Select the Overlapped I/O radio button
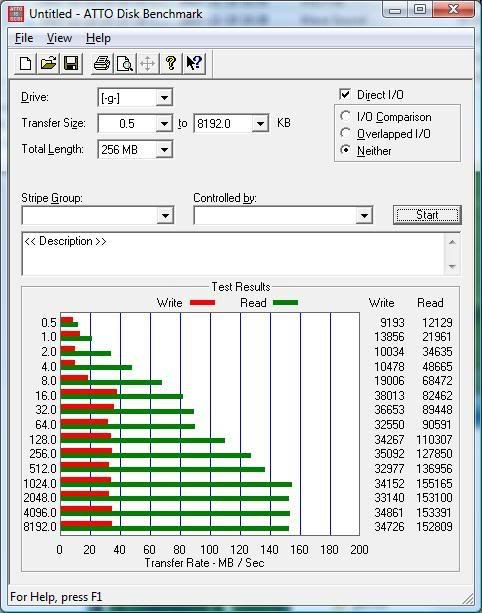This screenshot has height=613, width=482. tap(346, 133)
